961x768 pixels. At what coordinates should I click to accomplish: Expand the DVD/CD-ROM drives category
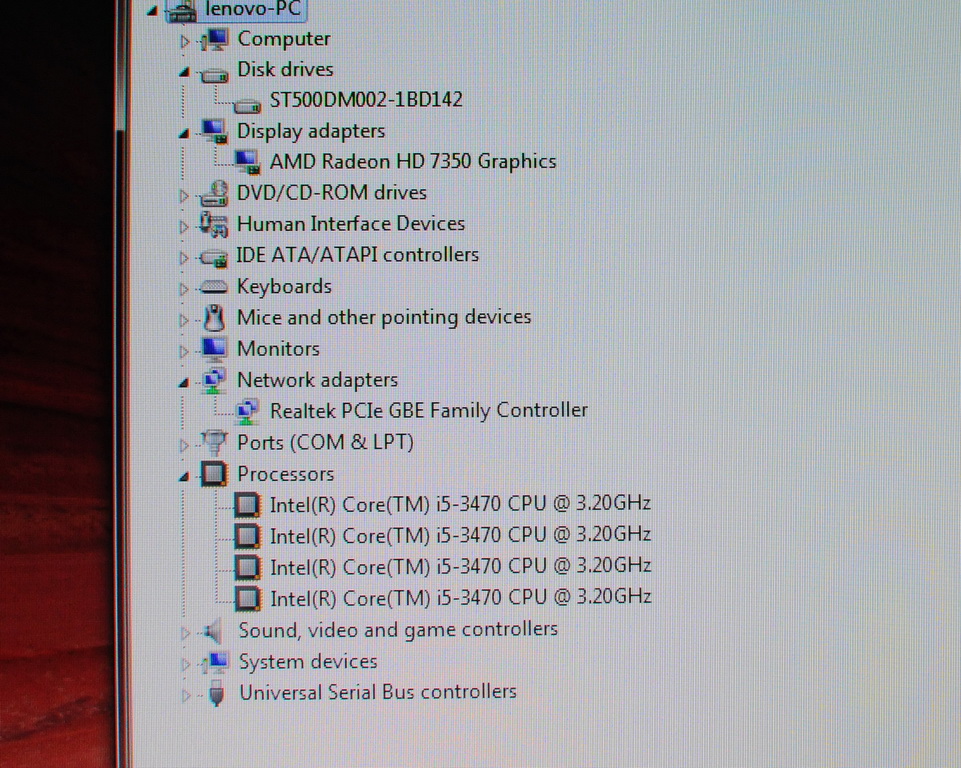(184, 196)
